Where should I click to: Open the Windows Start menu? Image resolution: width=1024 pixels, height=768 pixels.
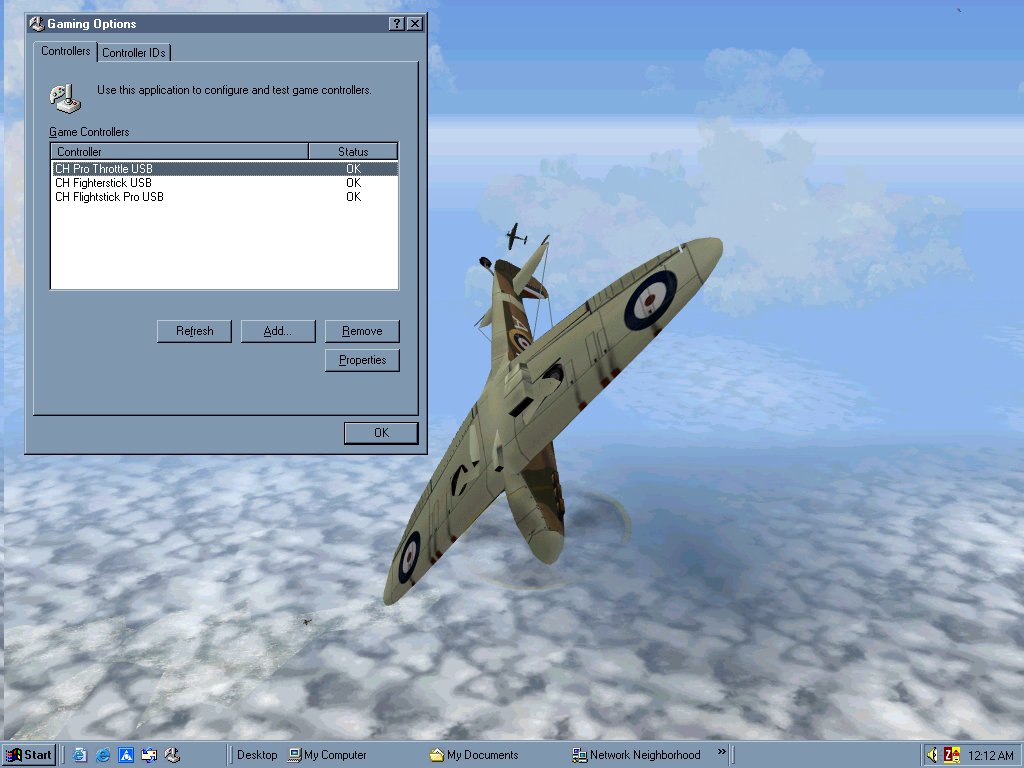click(28, 755)
